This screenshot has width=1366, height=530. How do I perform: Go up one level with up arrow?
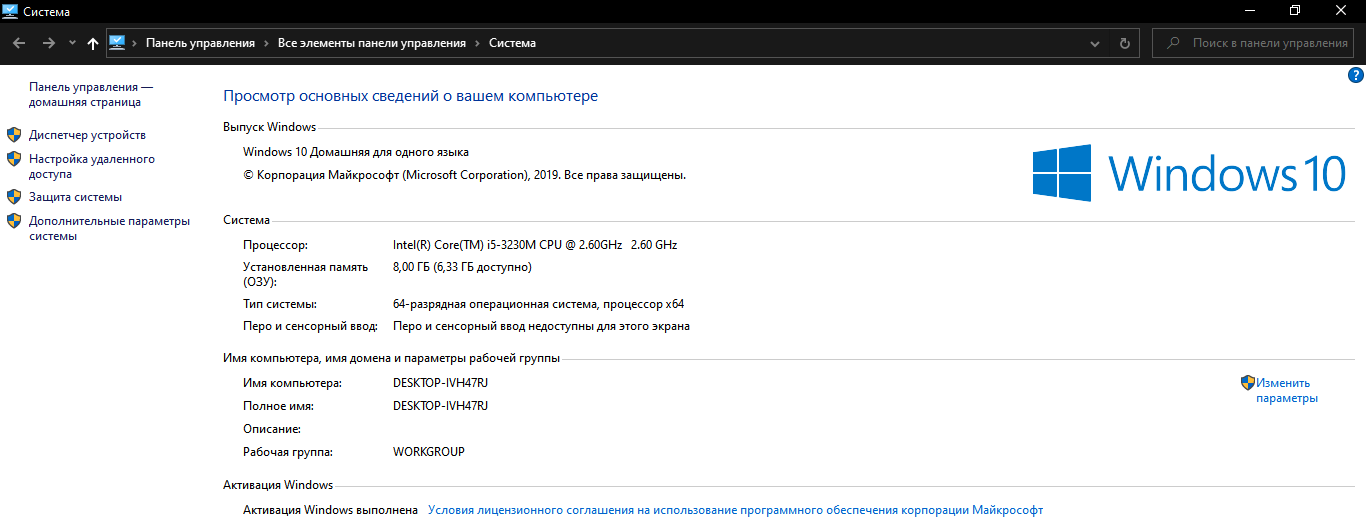(x=93, y=43)
